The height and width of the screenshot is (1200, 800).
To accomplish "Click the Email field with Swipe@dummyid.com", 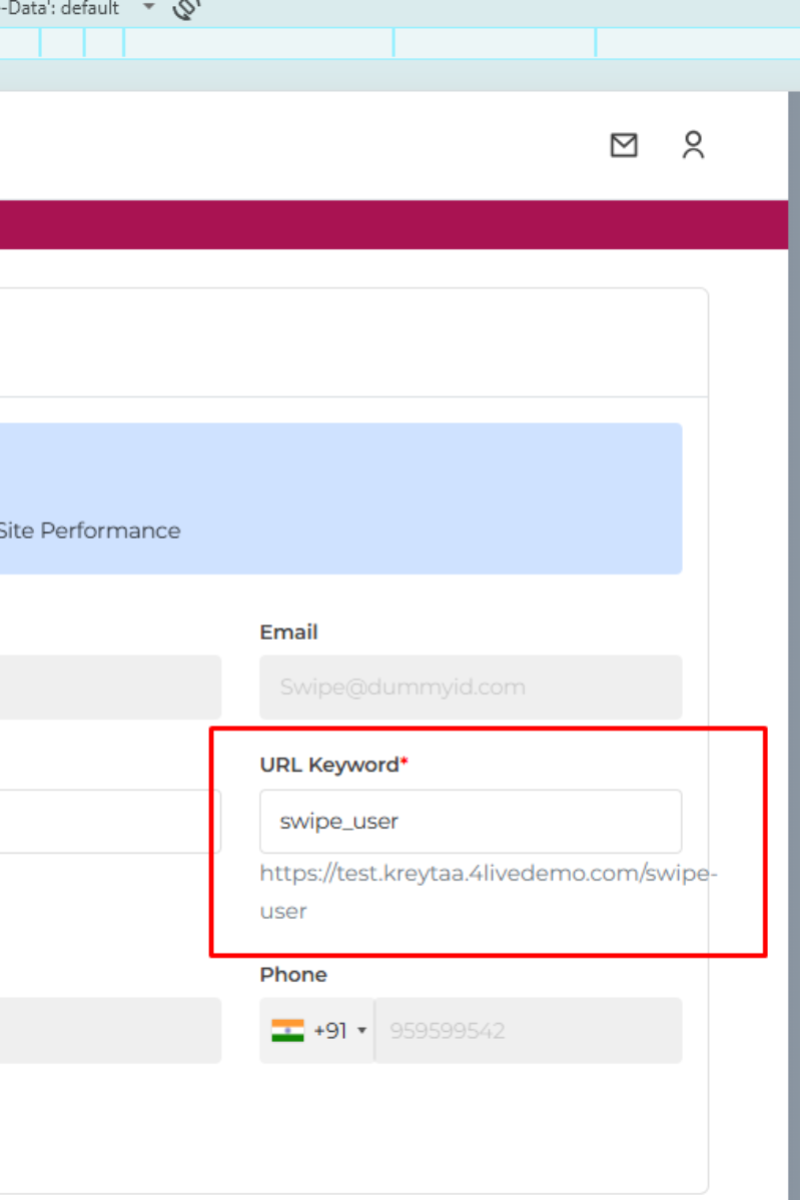I will (470, 687).
